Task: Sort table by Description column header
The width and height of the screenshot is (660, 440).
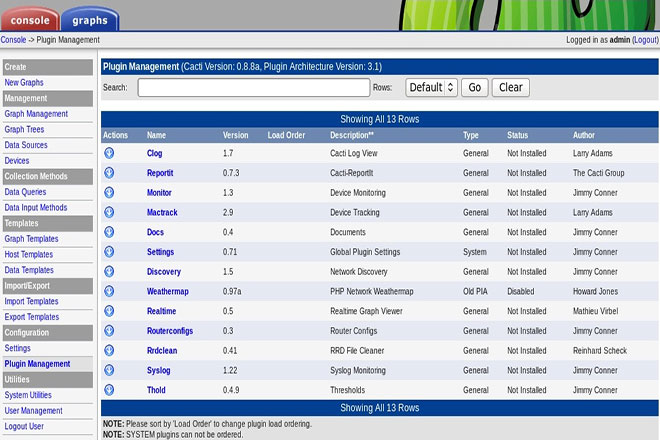Action: pyautogui.click(x=351, y=135)
